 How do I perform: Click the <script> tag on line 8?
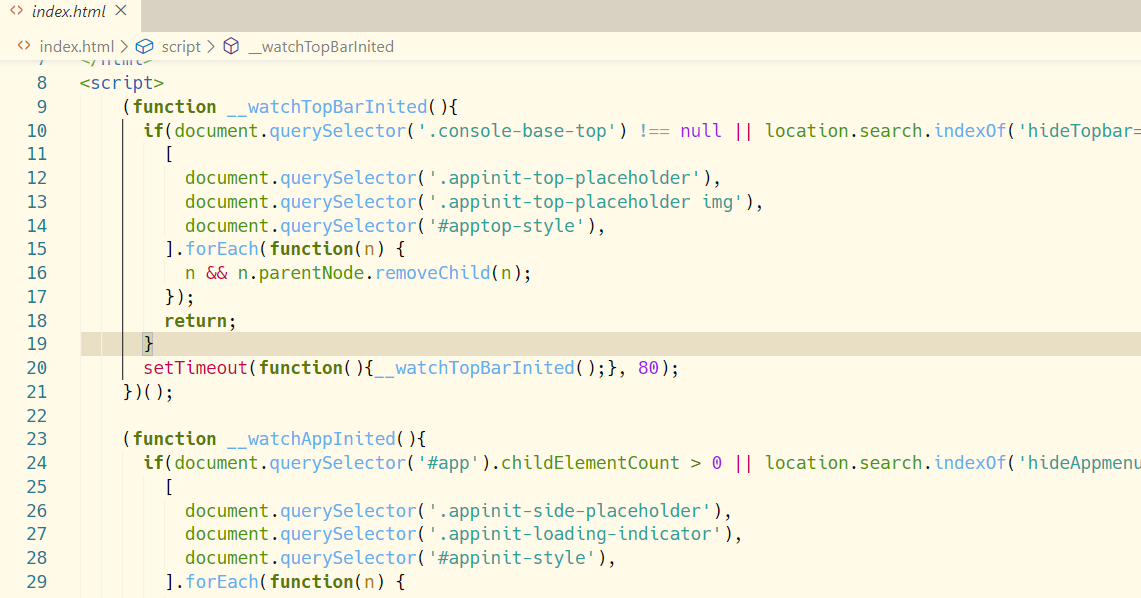(x=122, y=83)
